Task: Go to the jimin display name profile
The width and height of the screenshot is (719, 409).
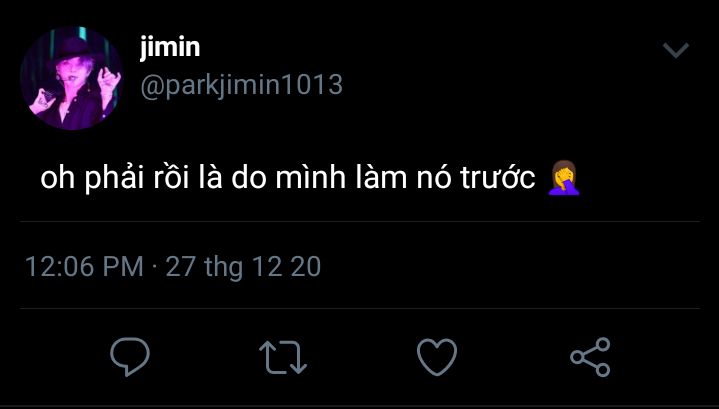Action: (x=170, y=47)
